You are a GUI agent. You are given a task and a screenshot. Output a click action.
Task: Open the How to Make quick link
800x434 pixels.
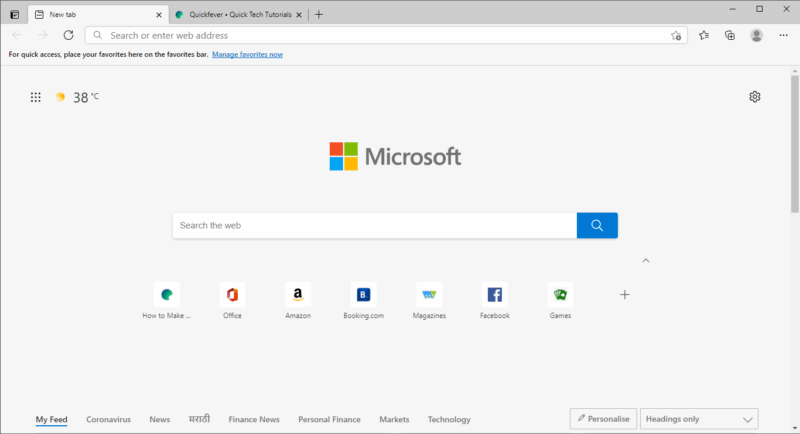(x=167, y=301)
